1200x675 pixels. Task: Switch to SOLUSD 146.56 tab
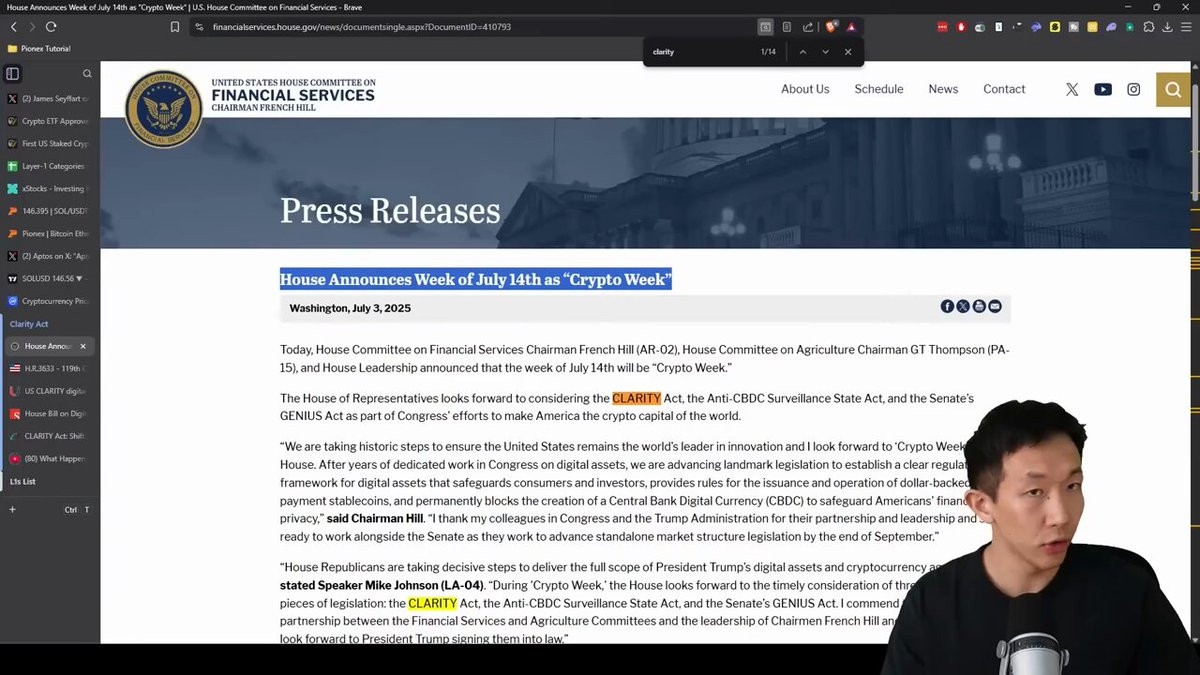point(49,278)
